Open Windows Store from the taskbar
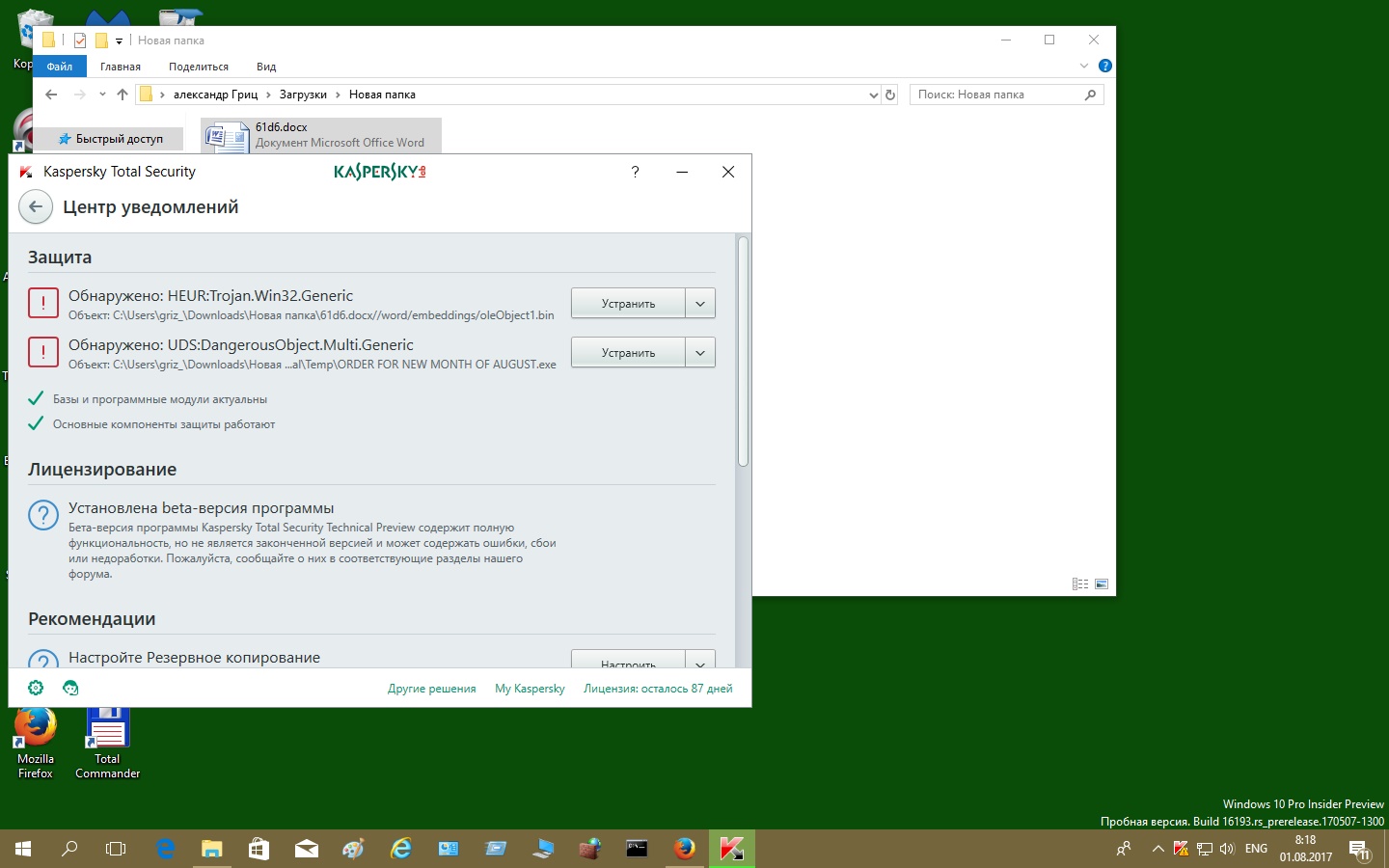1389x868 pixels. pos(259,849)
